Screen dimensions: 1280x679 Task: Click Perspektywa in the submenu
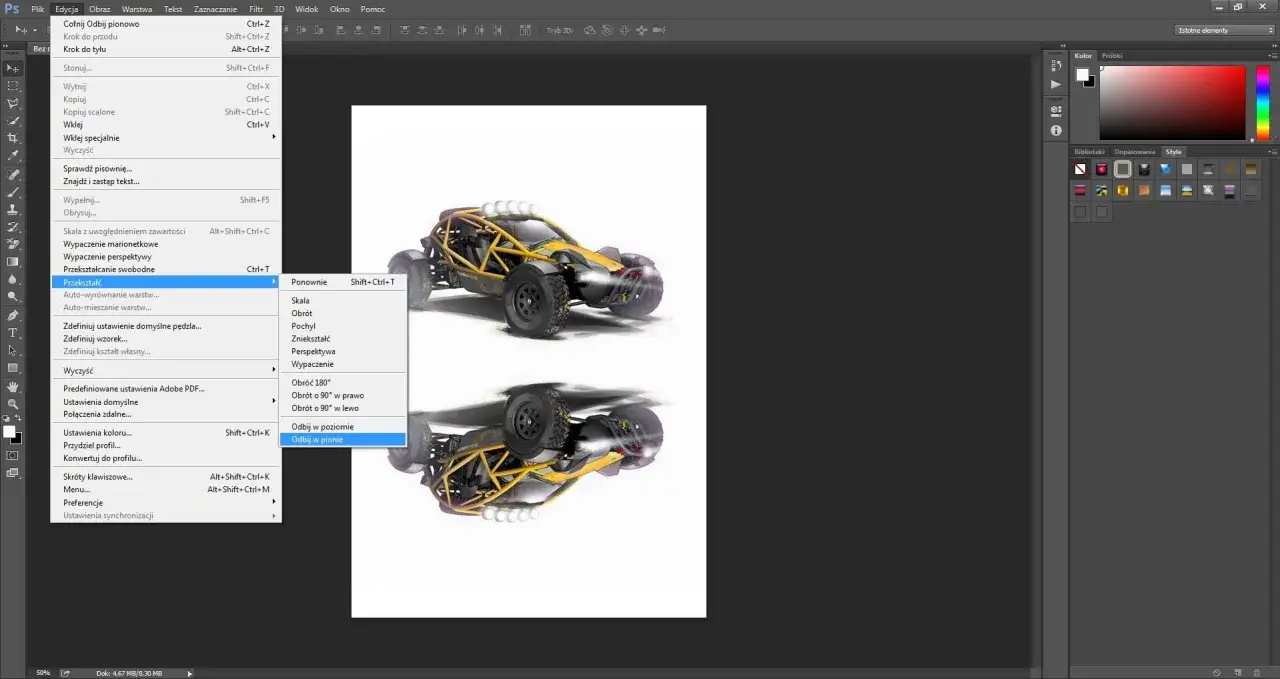[313, 351]
